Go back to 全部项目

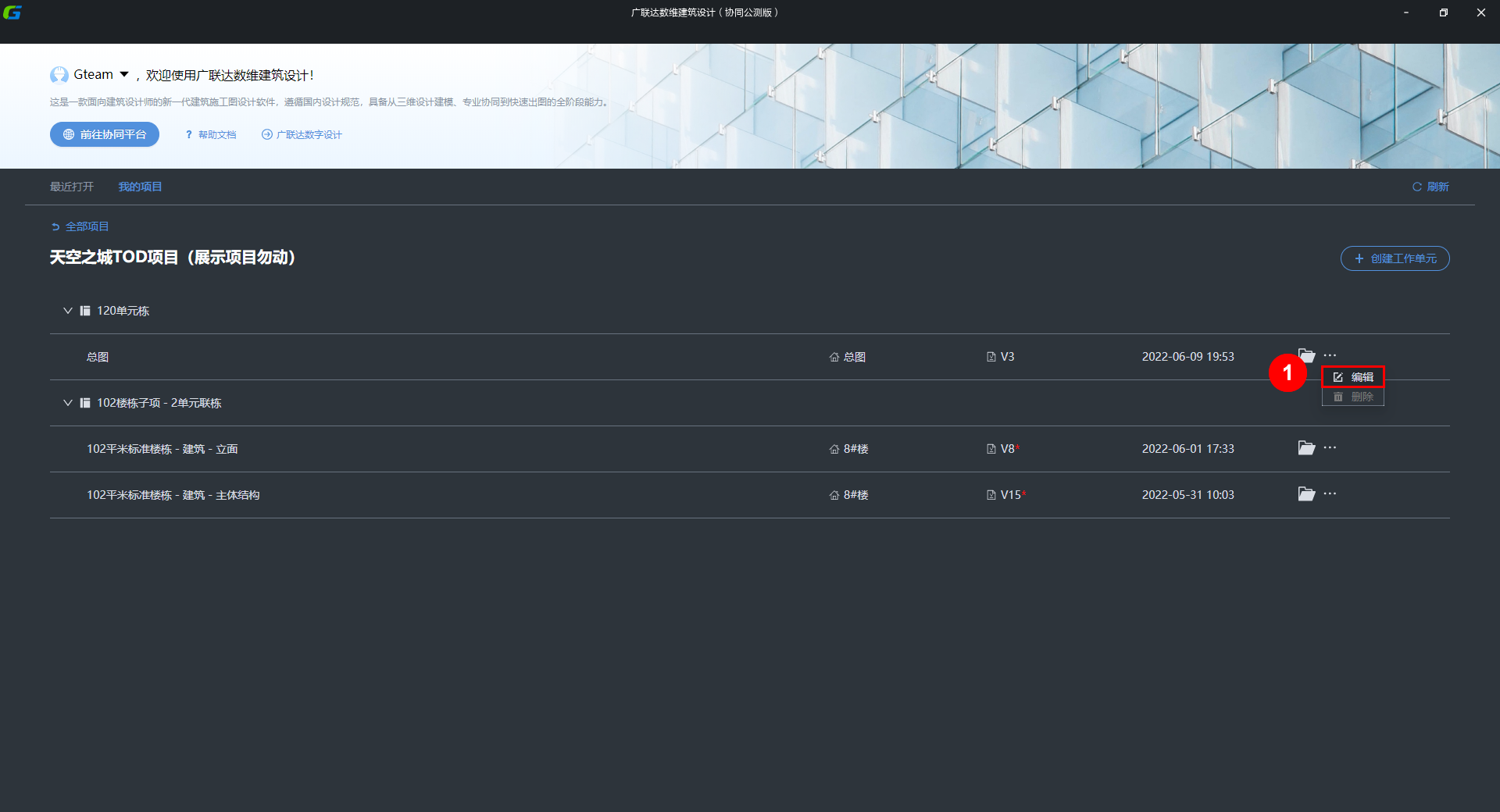80,226
